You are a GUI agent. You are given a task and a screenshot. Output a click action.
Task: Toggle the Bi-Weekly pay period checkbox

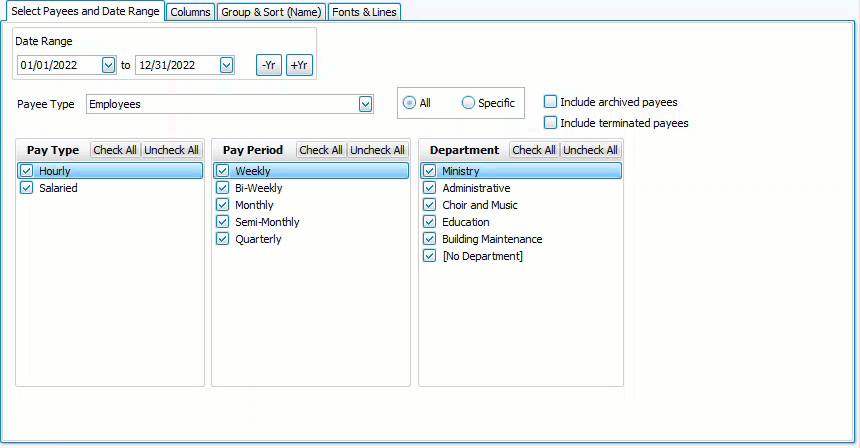click(x=223, y=188)
